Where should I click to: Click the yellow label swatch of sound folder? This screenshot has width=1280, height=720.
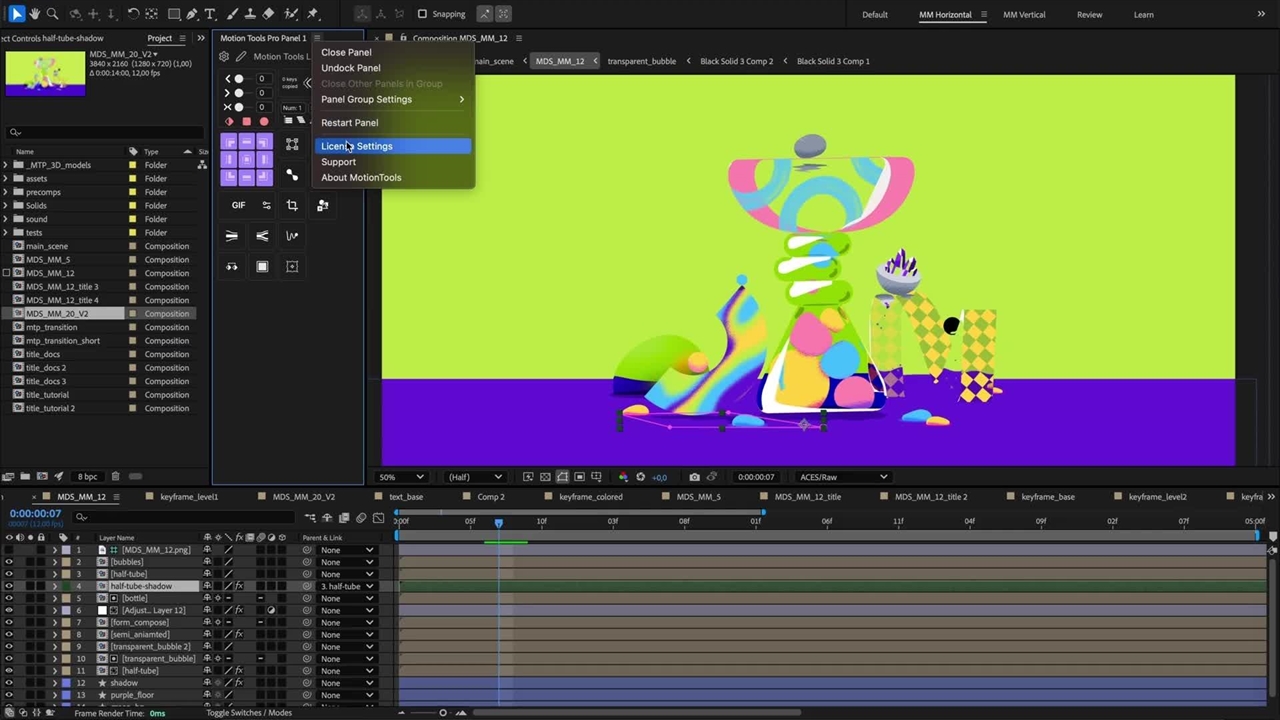[x=133, y=219]
